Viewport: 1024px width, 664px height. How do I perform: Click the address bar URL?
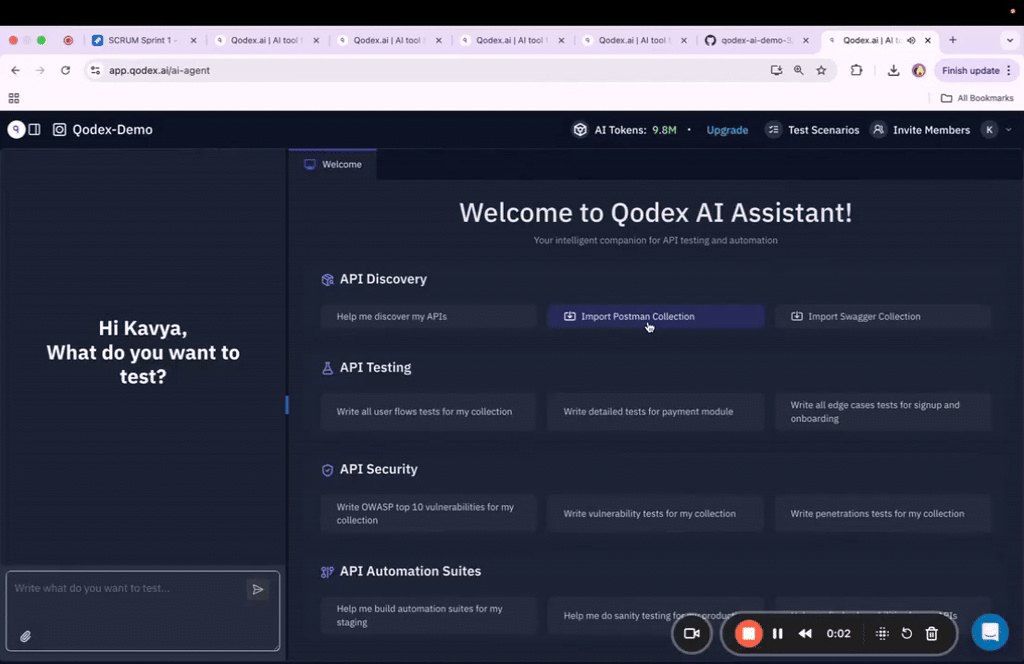point(159,70)
